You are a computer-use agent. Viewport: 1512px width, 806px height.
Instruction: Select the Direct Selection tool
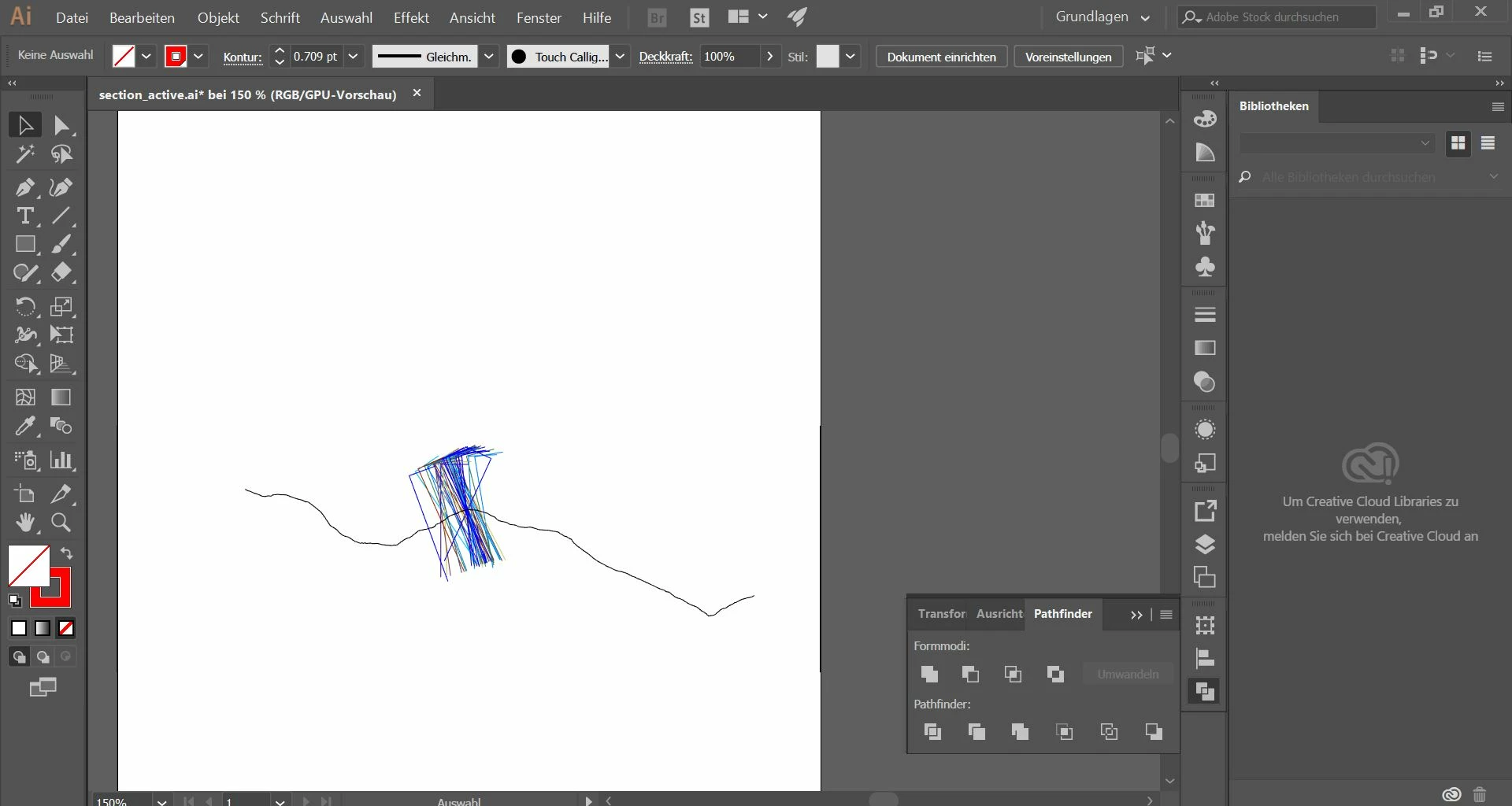tap(61, 125)
